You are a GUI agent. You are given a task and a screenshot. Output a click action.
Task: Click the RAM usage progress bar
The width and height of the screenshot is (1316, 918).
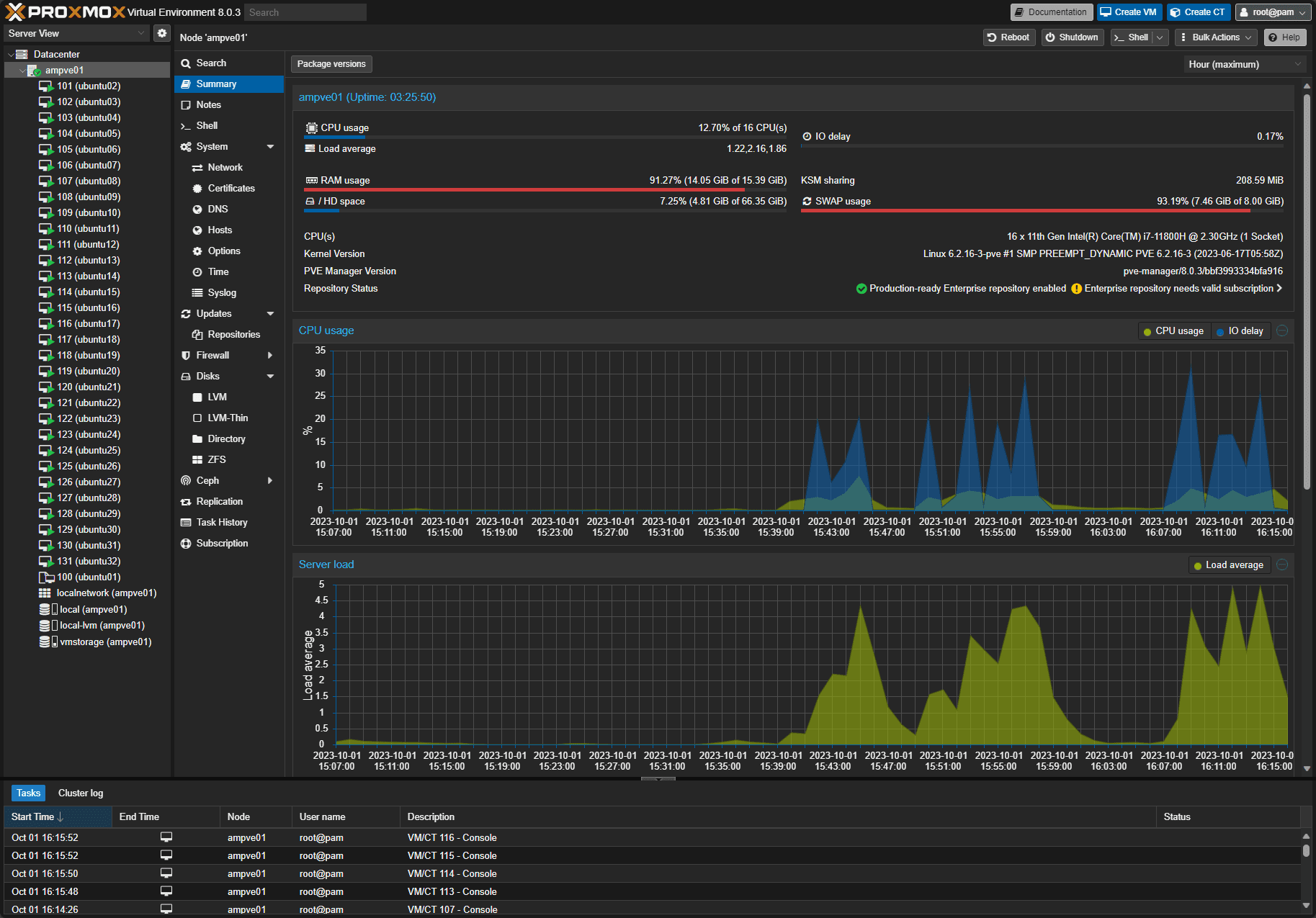(545, 190)
